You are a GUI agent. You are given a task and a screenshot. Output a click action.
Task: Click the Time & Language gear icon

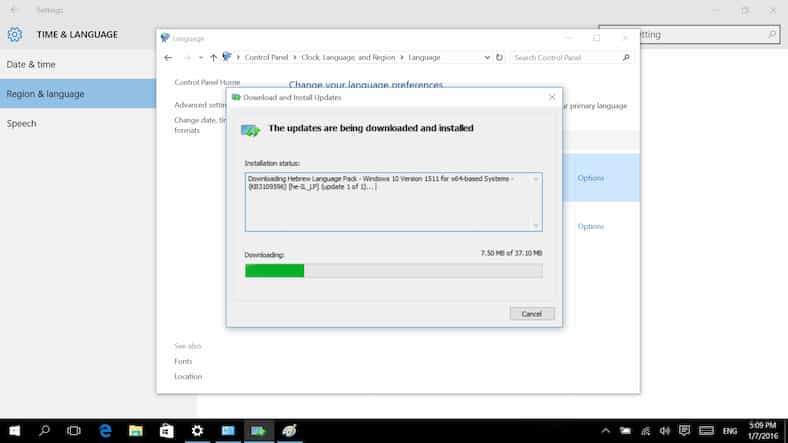(14, 35)
